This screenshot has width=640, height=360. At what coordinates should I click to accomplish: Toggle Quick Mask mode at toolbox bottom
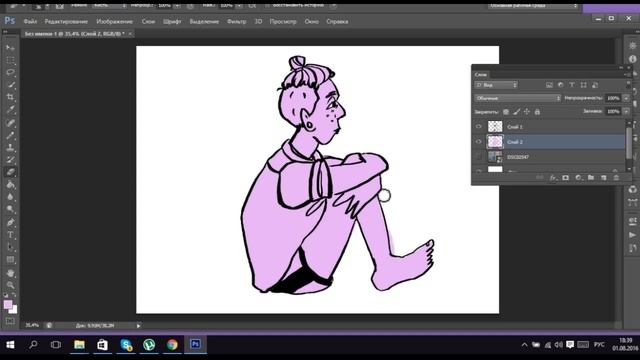pyautogui.click(x=10, y=321)
